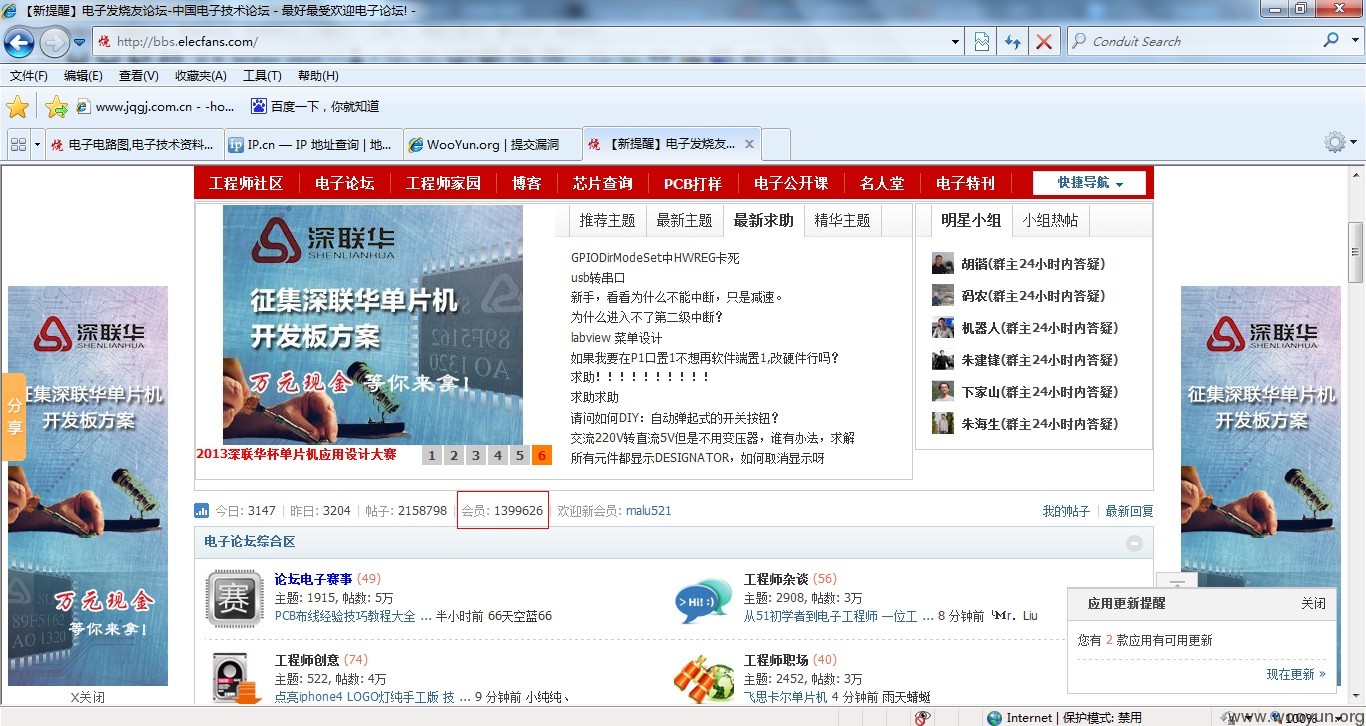This screenshot has width=1366, height=726.
Task: Open the recent pages dropdown arrow
Action: click(x=80, y=42)
